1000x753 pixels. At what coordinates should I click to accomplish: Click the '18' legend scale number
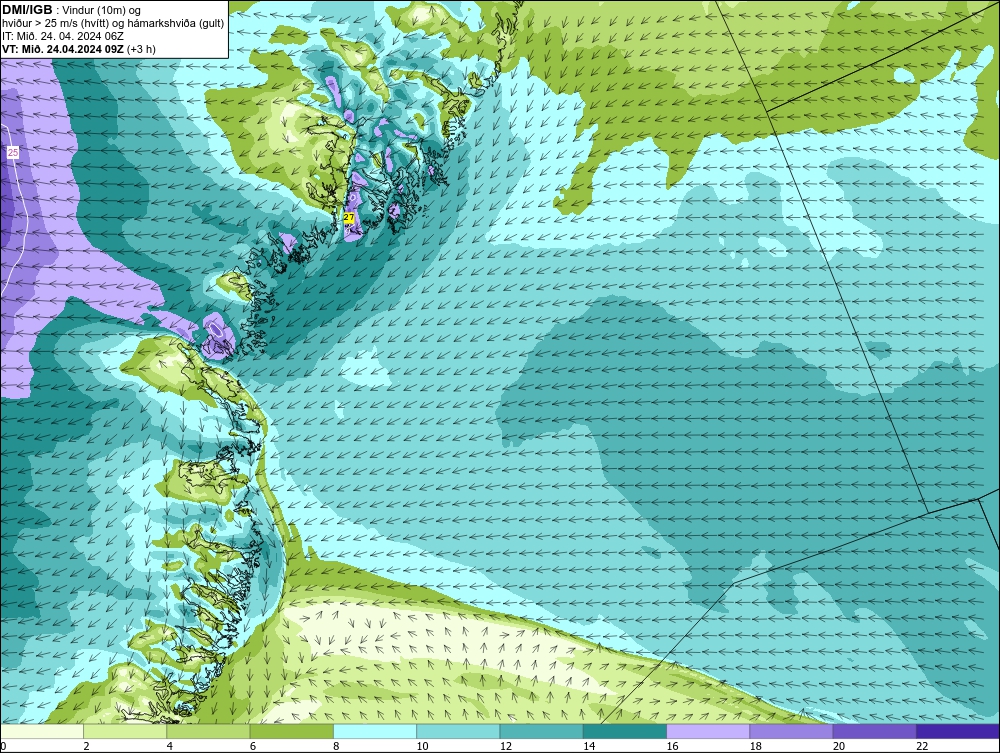(756, 747)
